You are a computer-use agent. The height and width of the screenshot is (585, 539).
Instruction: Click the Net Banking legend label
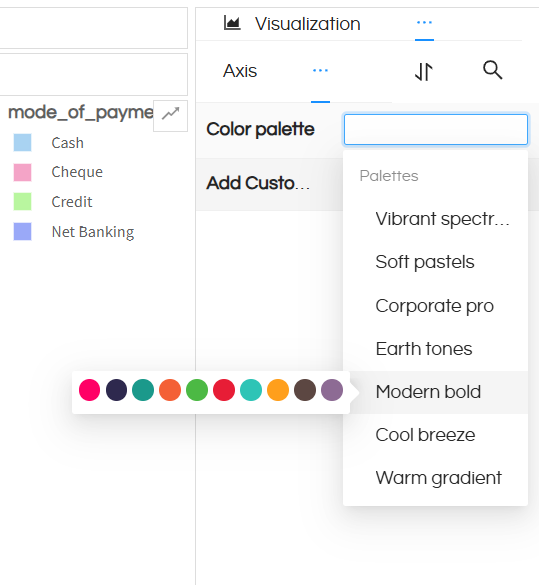[x=93, y=232]
